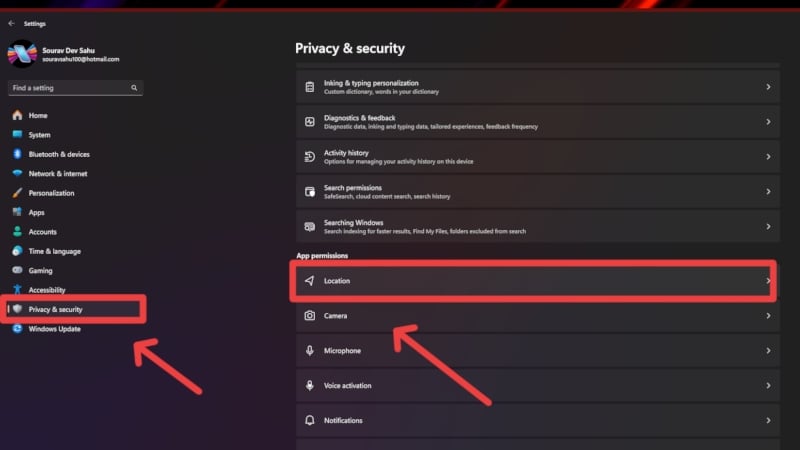
Task: Open the Sourav Dev Sahu account profile
Action: 64,54
